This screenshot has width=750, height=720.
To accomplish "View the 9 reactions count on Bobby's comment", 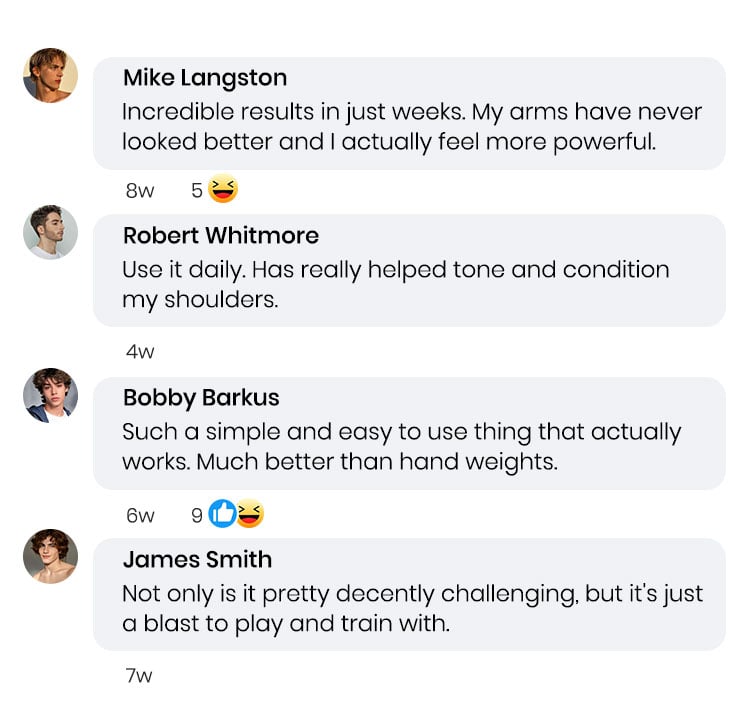I will coord(197,516).
